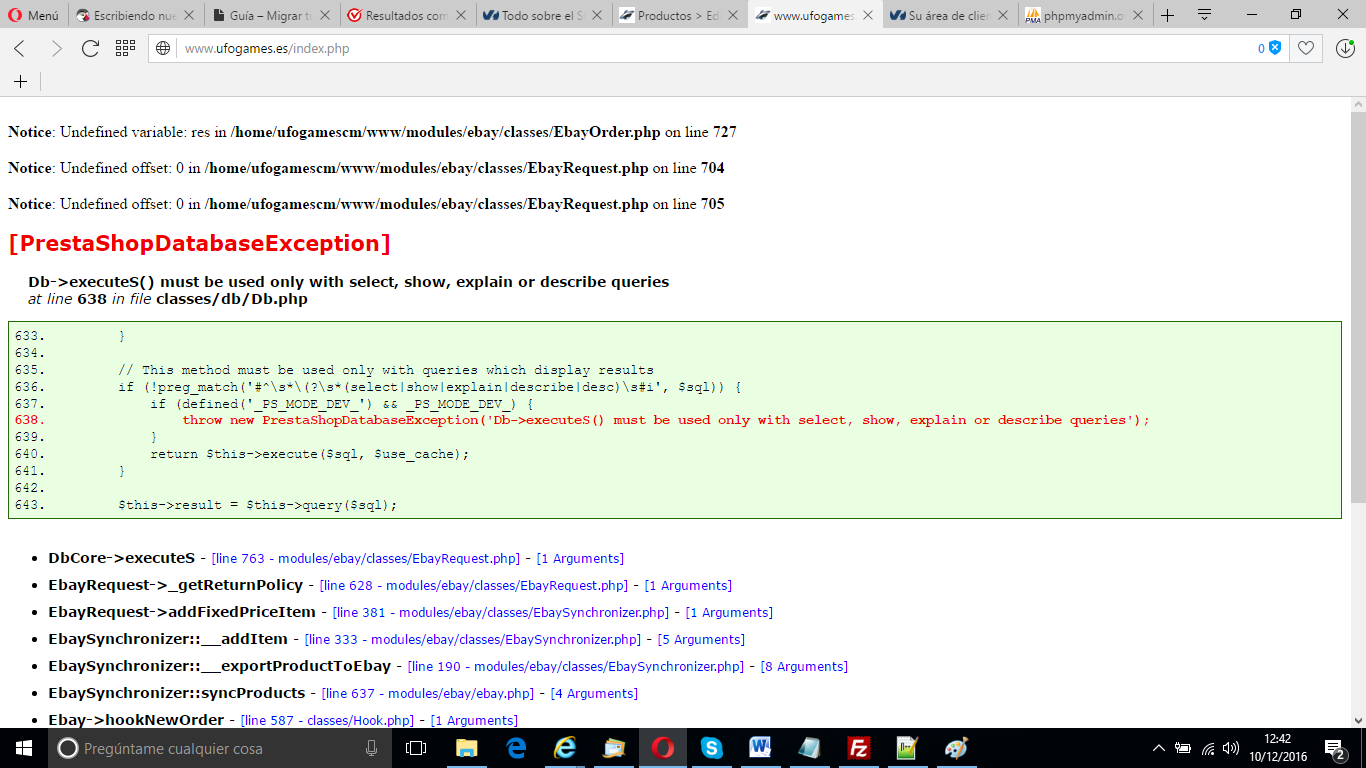Switch to the 'Todo sobre el S' tab
Screen dimensions: 1366x768
pos(544,16)
